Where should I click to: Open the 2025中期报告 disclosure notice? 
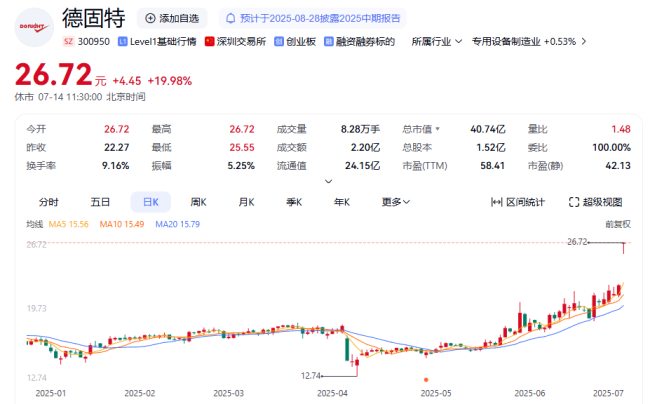313,18
